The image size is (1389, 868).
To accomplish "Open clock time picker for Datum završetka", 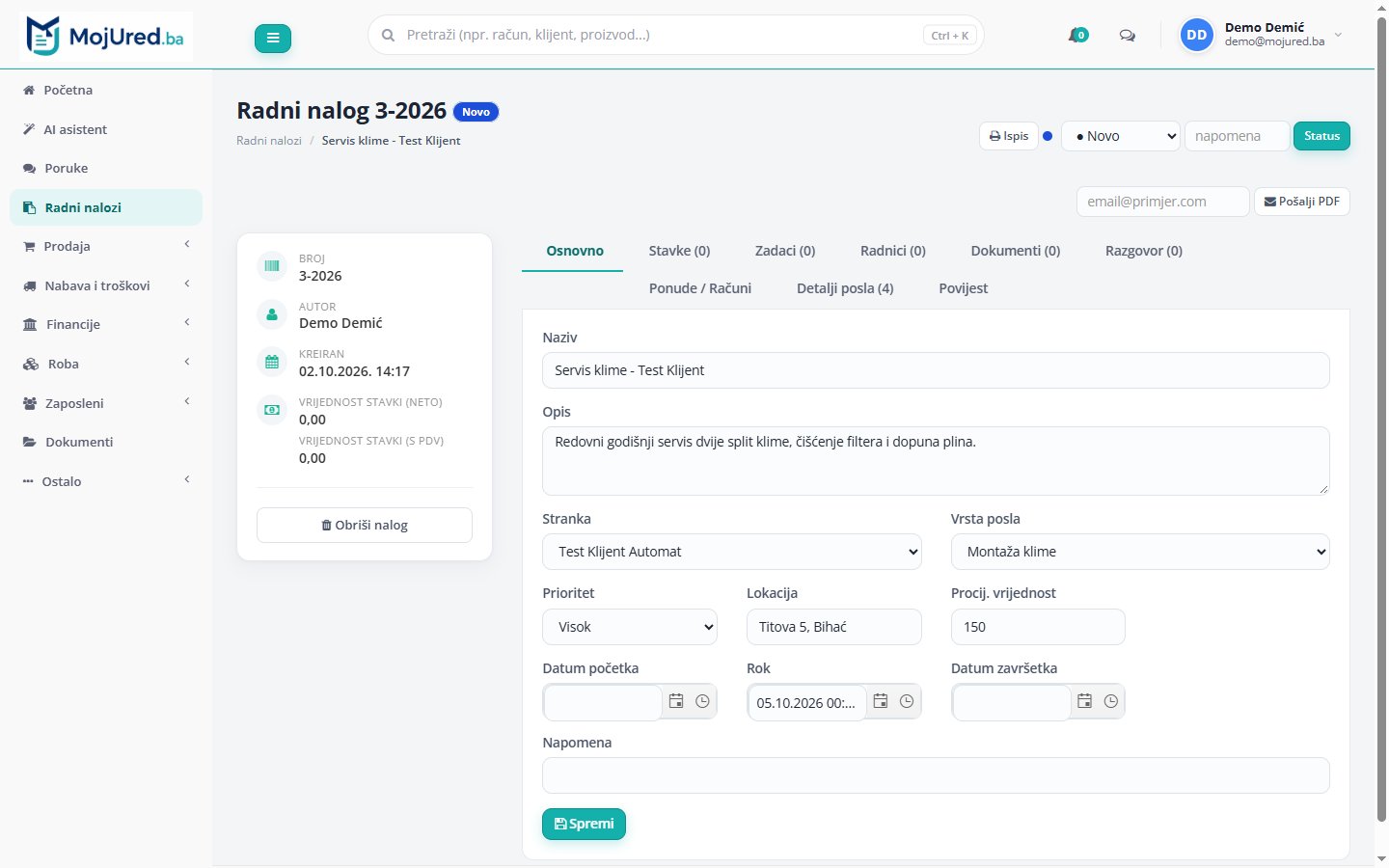I will click(1111, 701).
